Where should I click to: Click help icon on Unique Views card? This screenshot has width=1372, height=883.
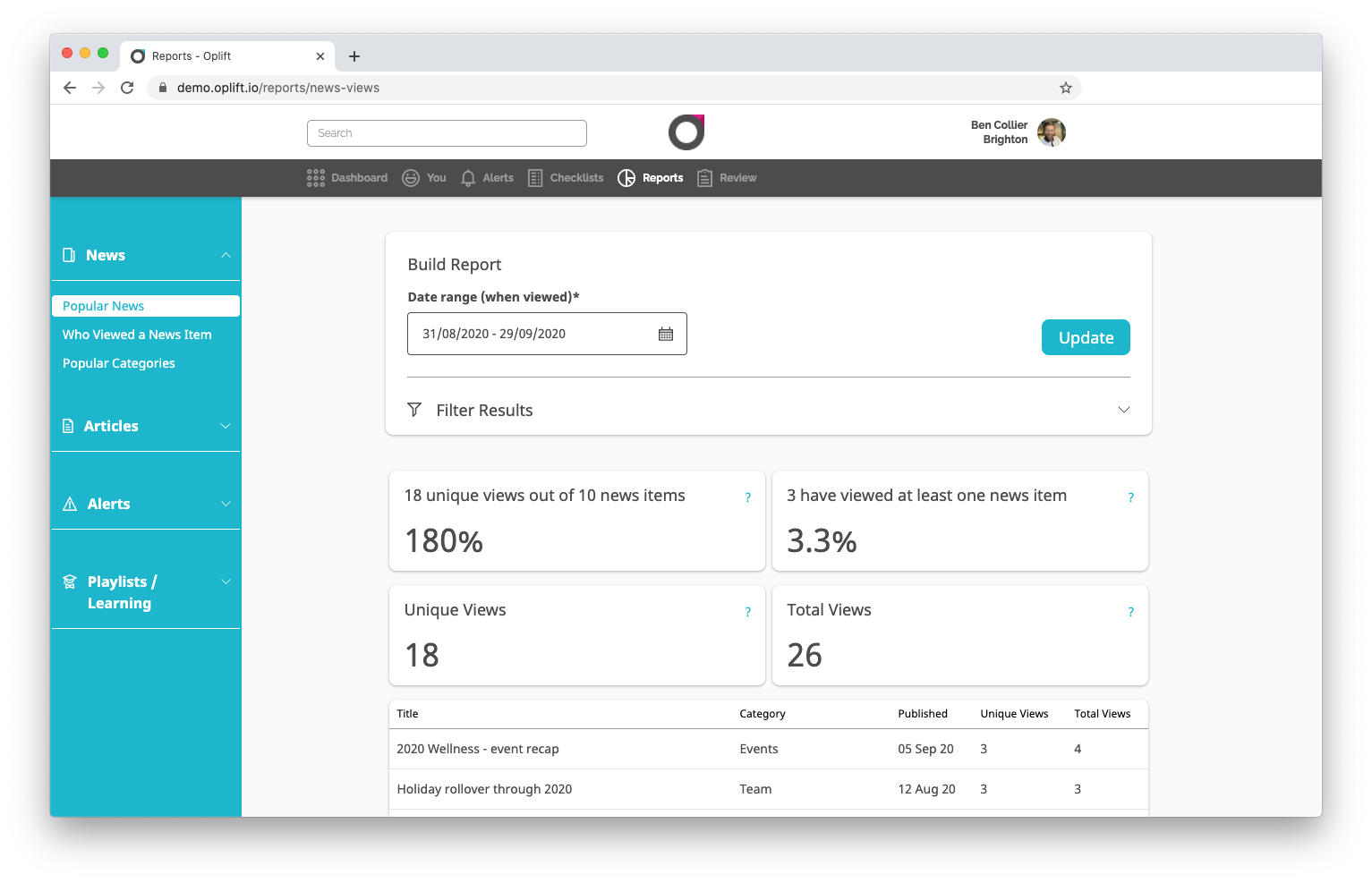coord(748,612)
